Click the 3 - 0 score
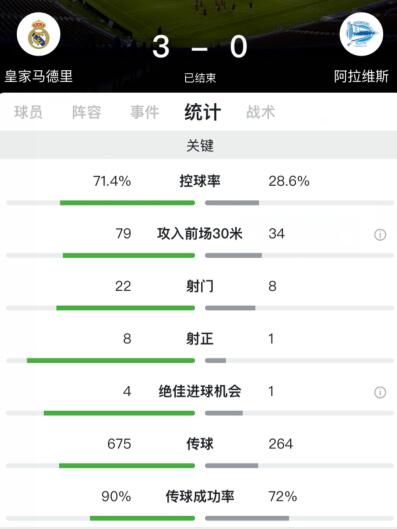The width and height of the screenshot is (397, 529). (x=200, y=47)
